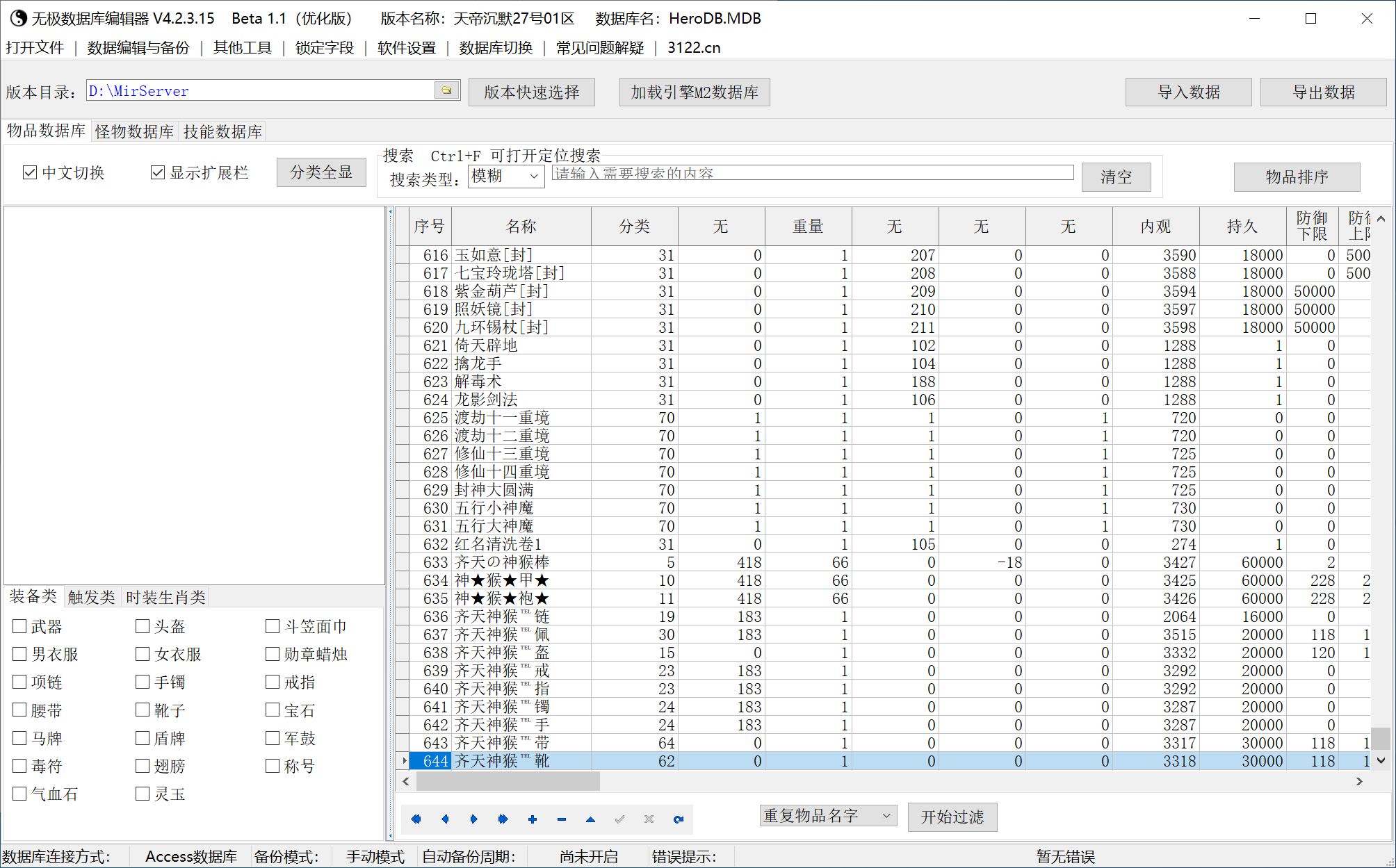The image size is (1396, 868).
Task: Go to previous record in navigator
Action: [x=445, y=819]
